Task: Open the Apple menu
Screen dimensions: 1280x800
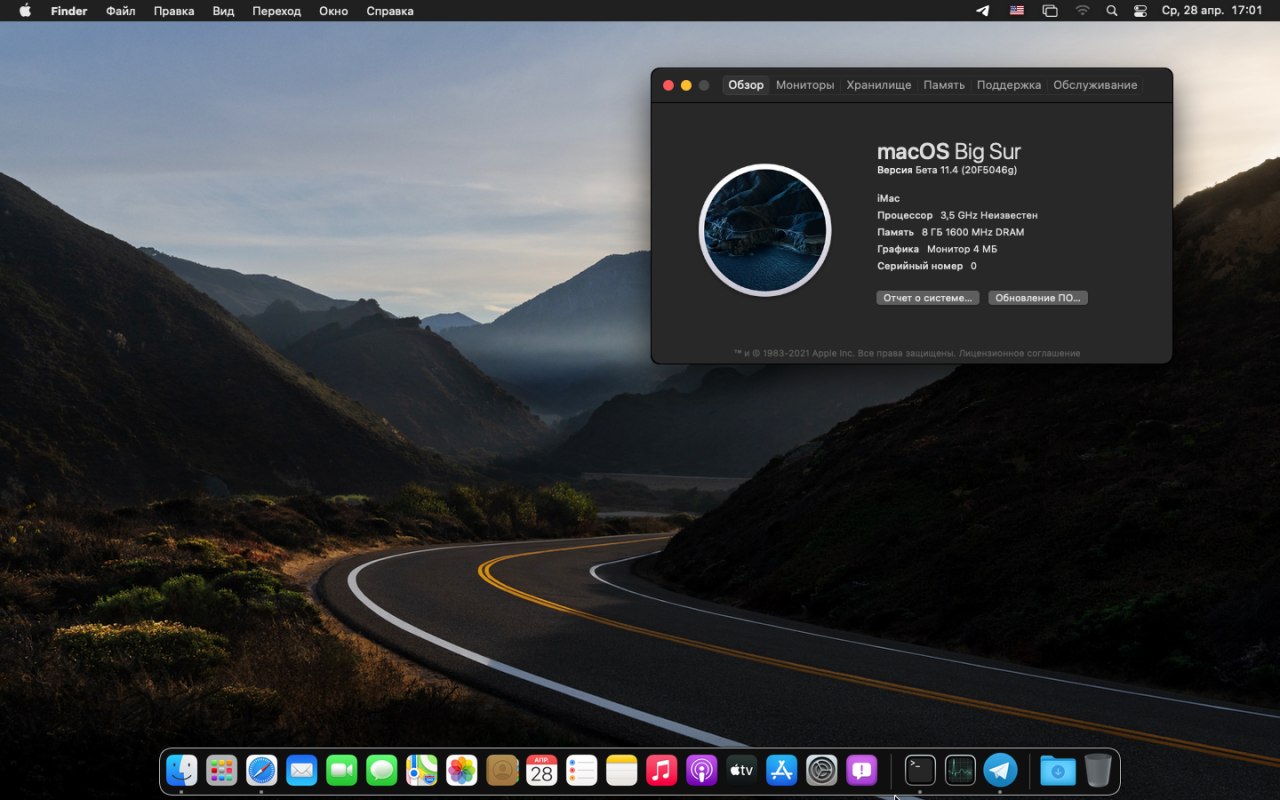Action: (x=25, y=11)
